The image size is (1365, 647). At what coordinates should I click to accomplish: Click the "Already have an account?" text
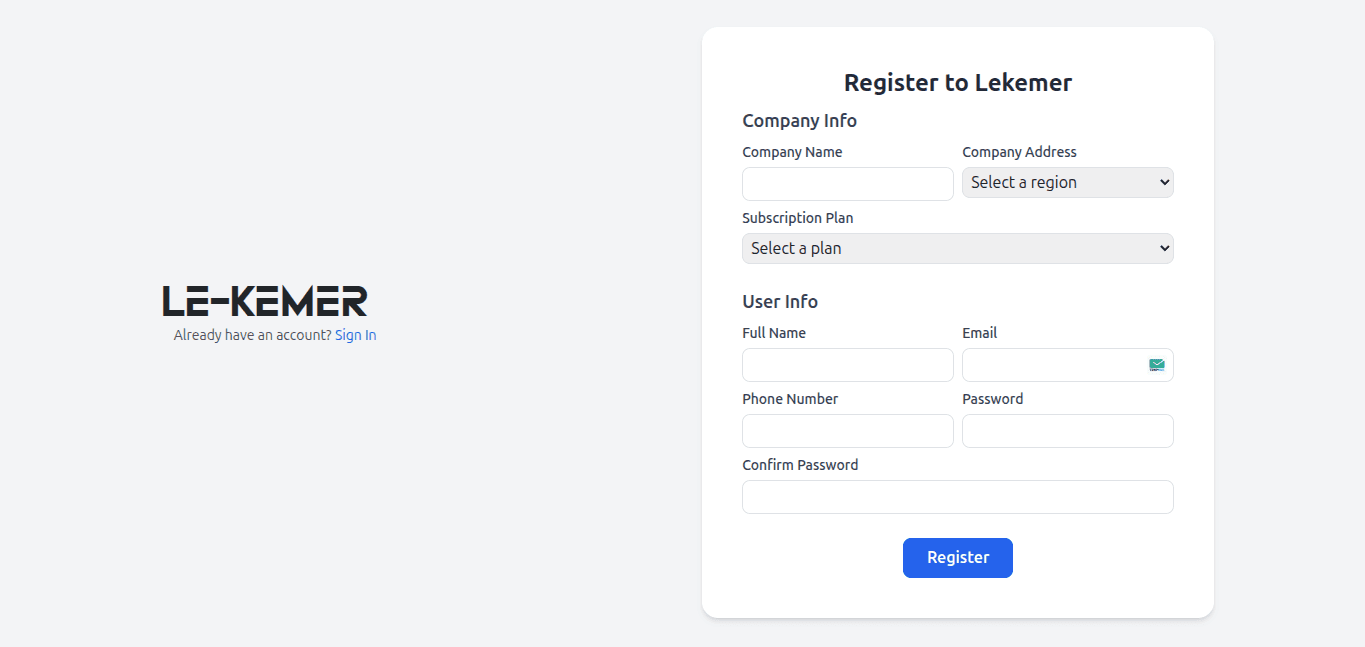252,336
